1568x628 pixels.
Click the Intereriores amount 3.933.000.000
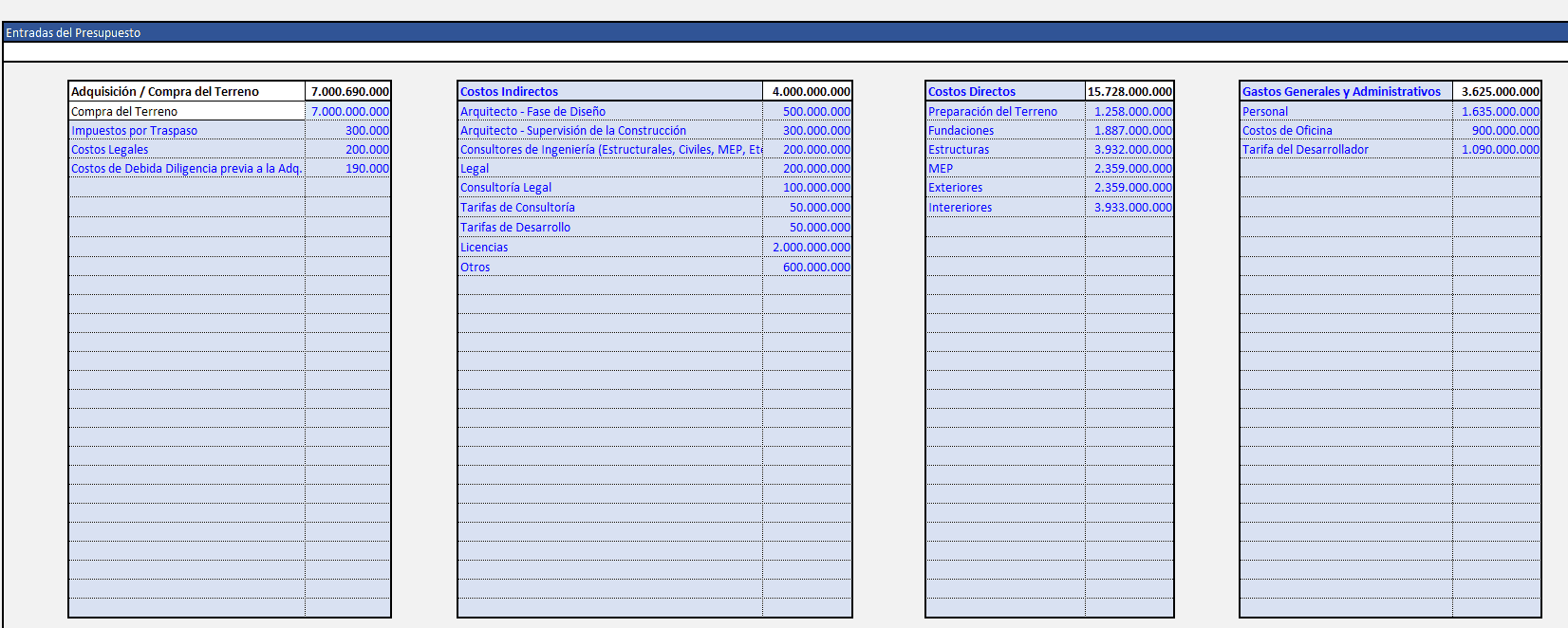tap(1130, 207)
